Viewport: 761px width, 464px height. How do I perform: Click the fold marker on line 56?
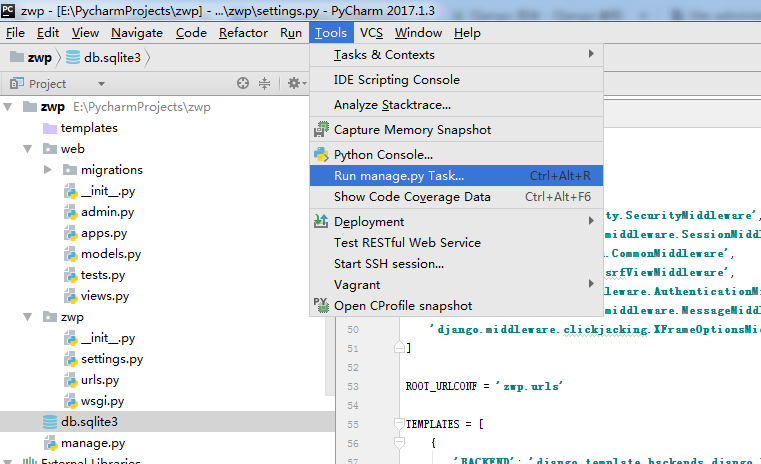pyautogui.click(x=399, y=443)
